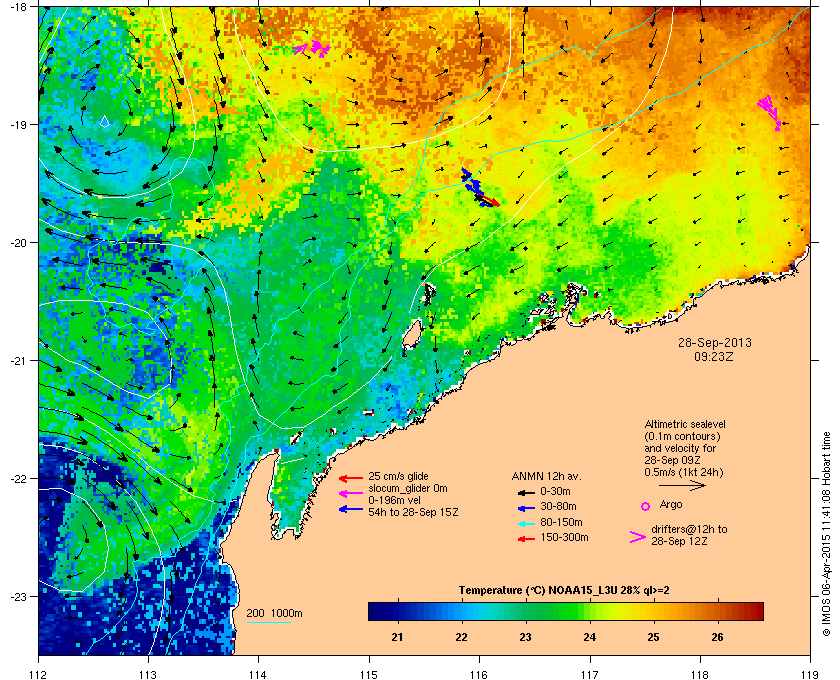The height and width of the screenshot is (680, 840).
Task: Click the latitude axis label -19
Action: [x=18, y=124]
